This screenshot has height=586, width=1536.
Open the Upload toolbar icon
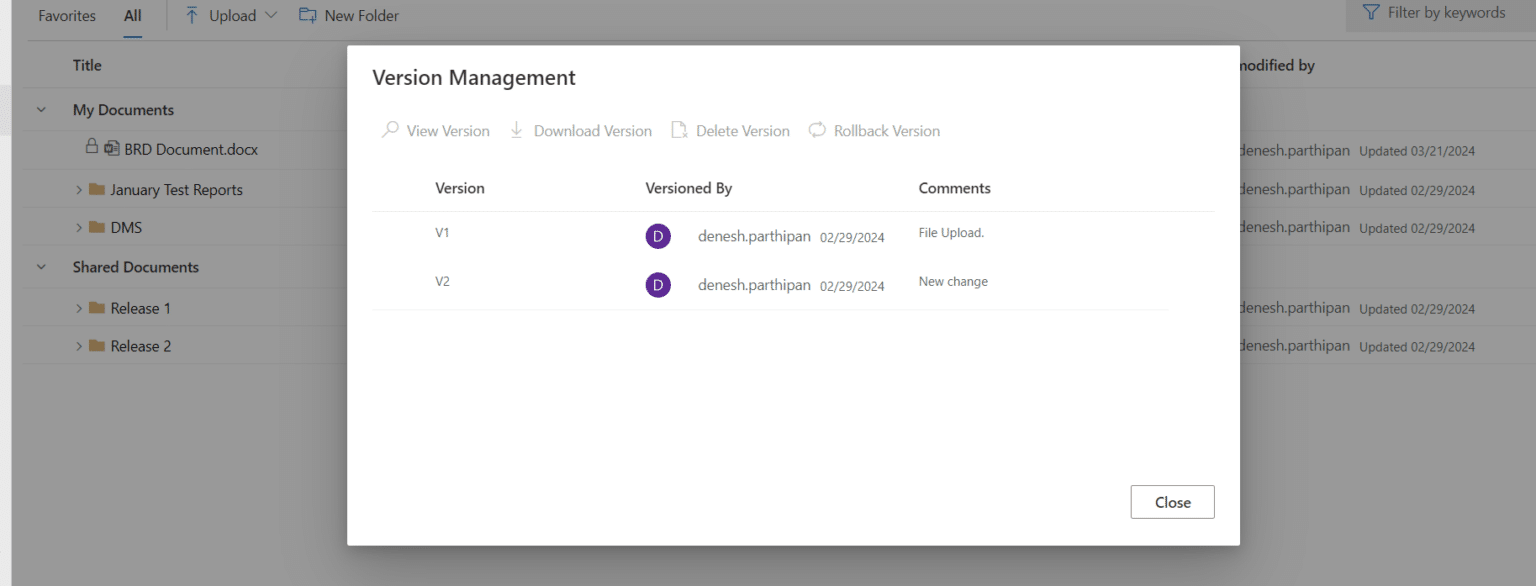(x=191, y=15)
